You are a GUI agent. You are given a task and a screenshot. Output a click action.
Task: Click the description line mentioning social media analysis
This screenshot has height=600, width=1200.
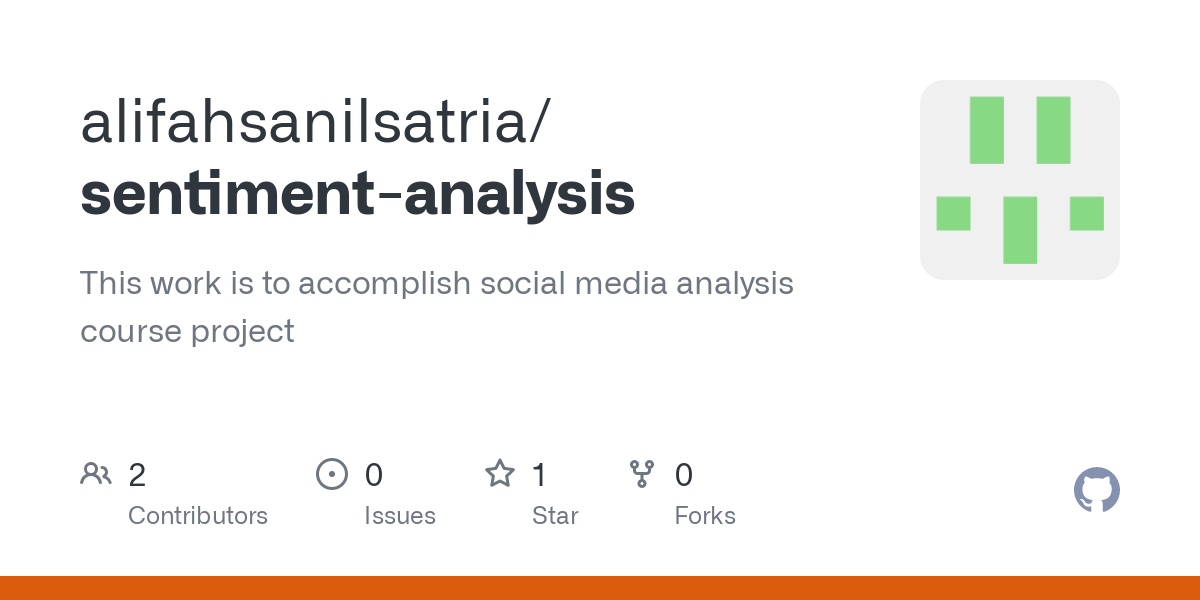point(437,284)
